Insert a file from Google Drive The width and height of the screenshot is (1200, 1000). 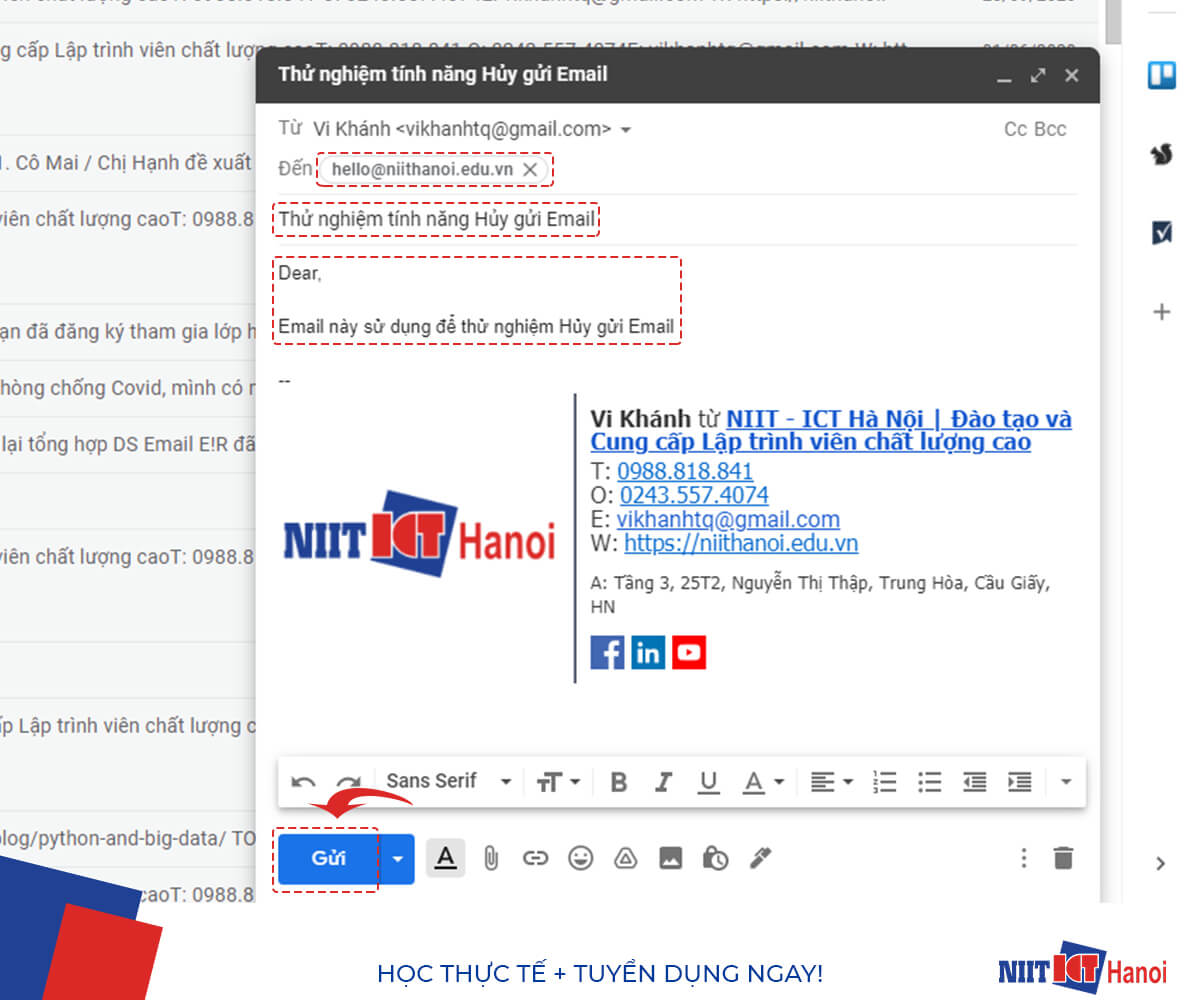point(626,858)
